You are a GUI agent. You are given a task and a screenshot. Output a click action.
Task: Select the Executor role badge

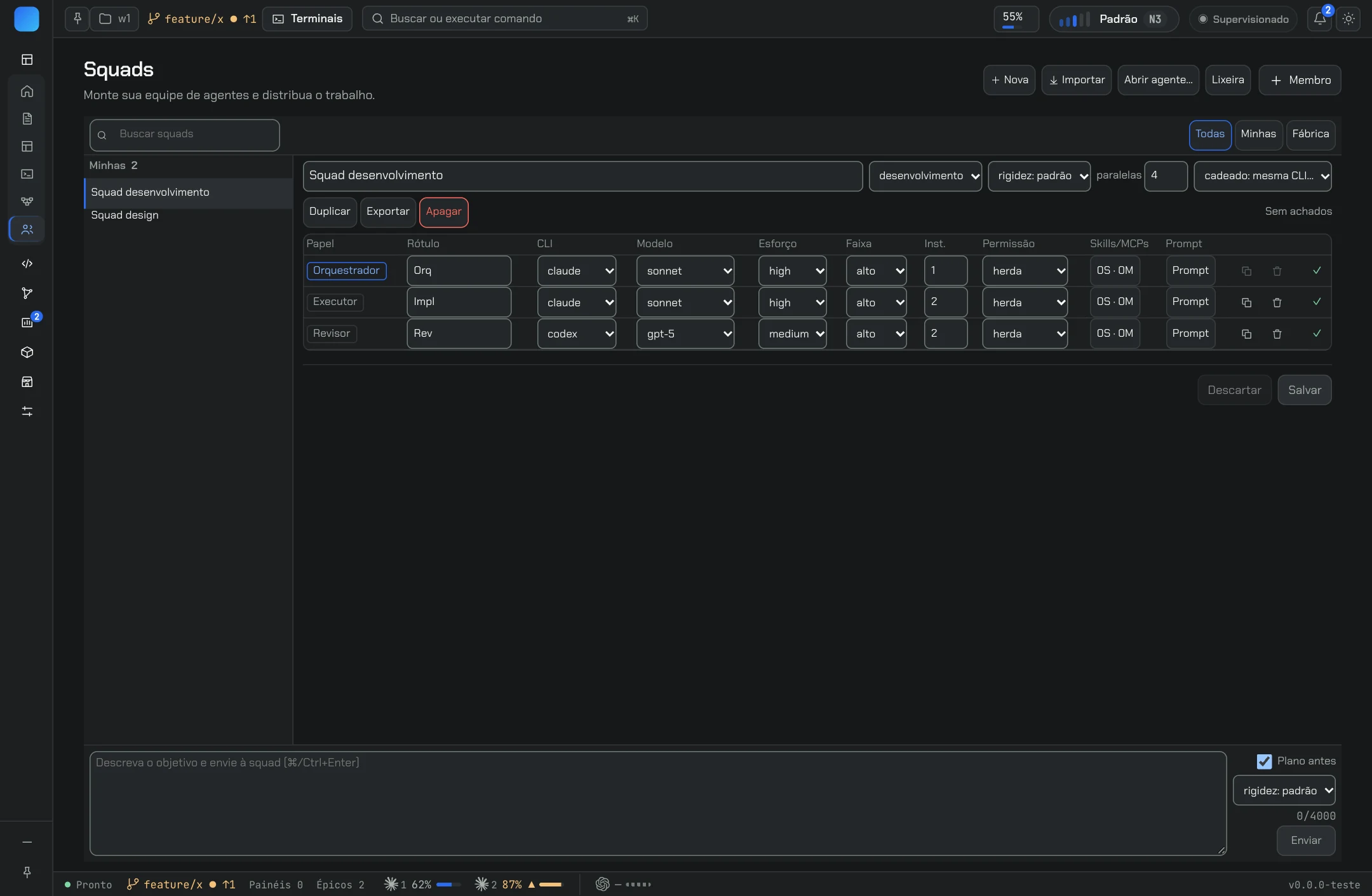pos(335,302)
